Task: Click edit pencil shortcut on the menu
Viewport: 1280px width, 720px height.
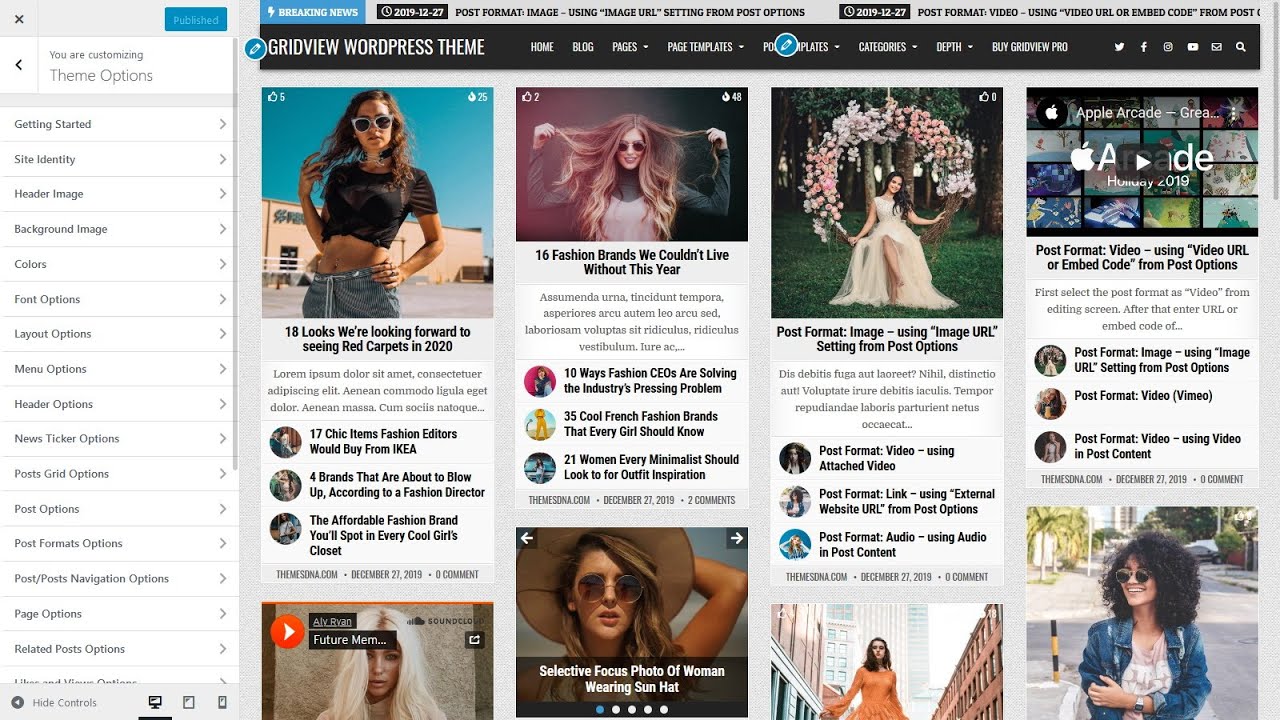Action: [x=787, y=45]
